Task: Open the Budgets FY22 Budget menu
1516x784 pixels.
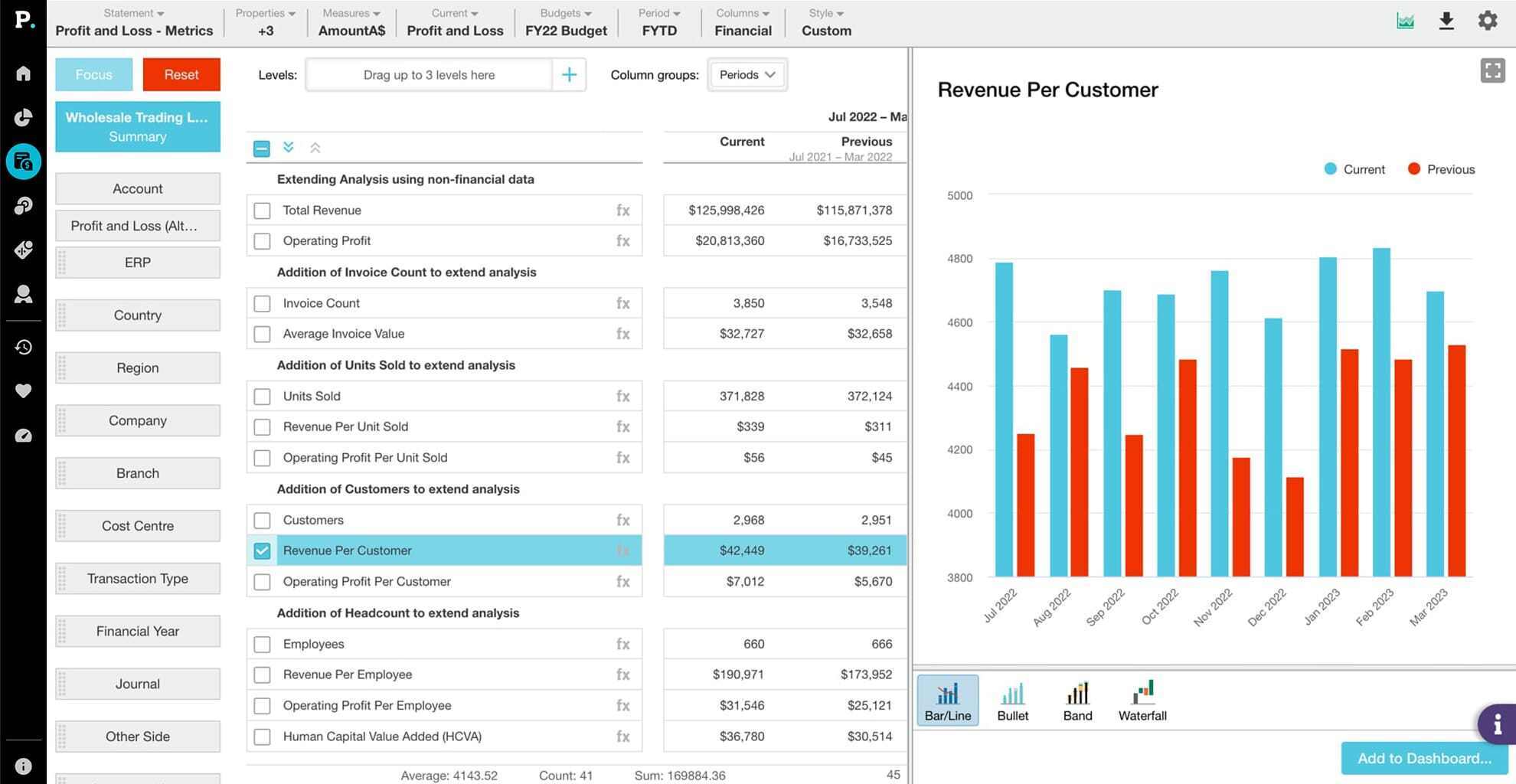Action: point(566,22)
